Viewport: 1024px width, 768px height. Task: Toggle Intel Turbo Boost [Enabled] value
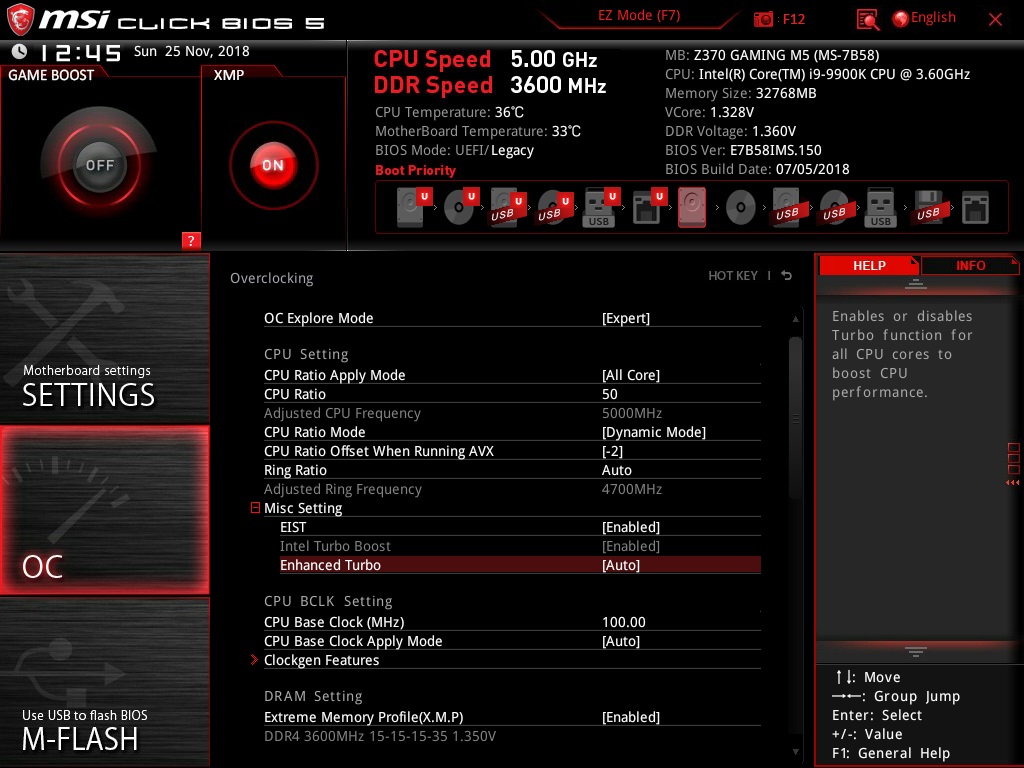[630, 546]
